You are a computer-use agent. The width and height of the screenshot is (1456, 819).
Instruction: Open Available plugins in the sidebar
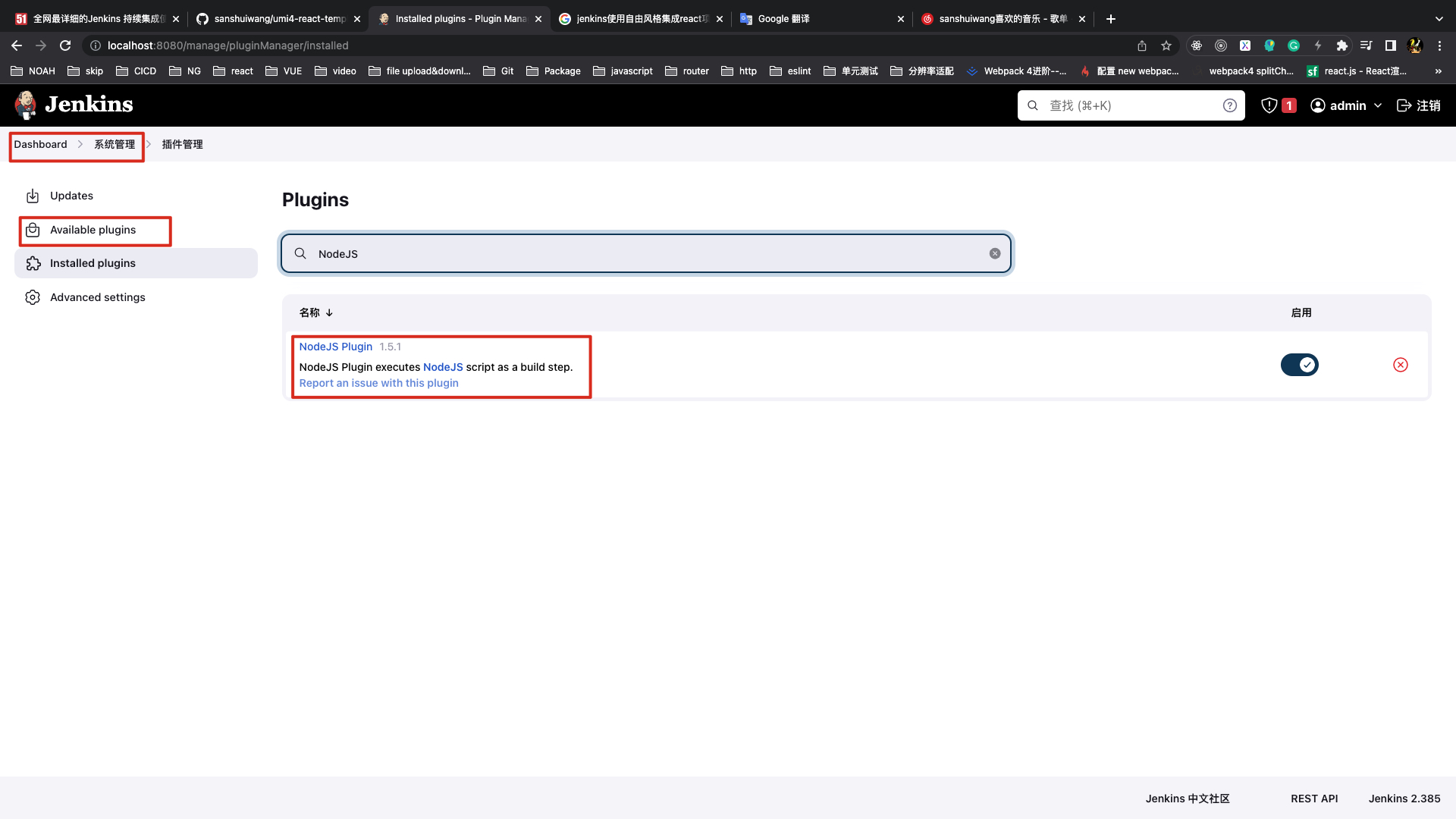[x=136, y=230]
